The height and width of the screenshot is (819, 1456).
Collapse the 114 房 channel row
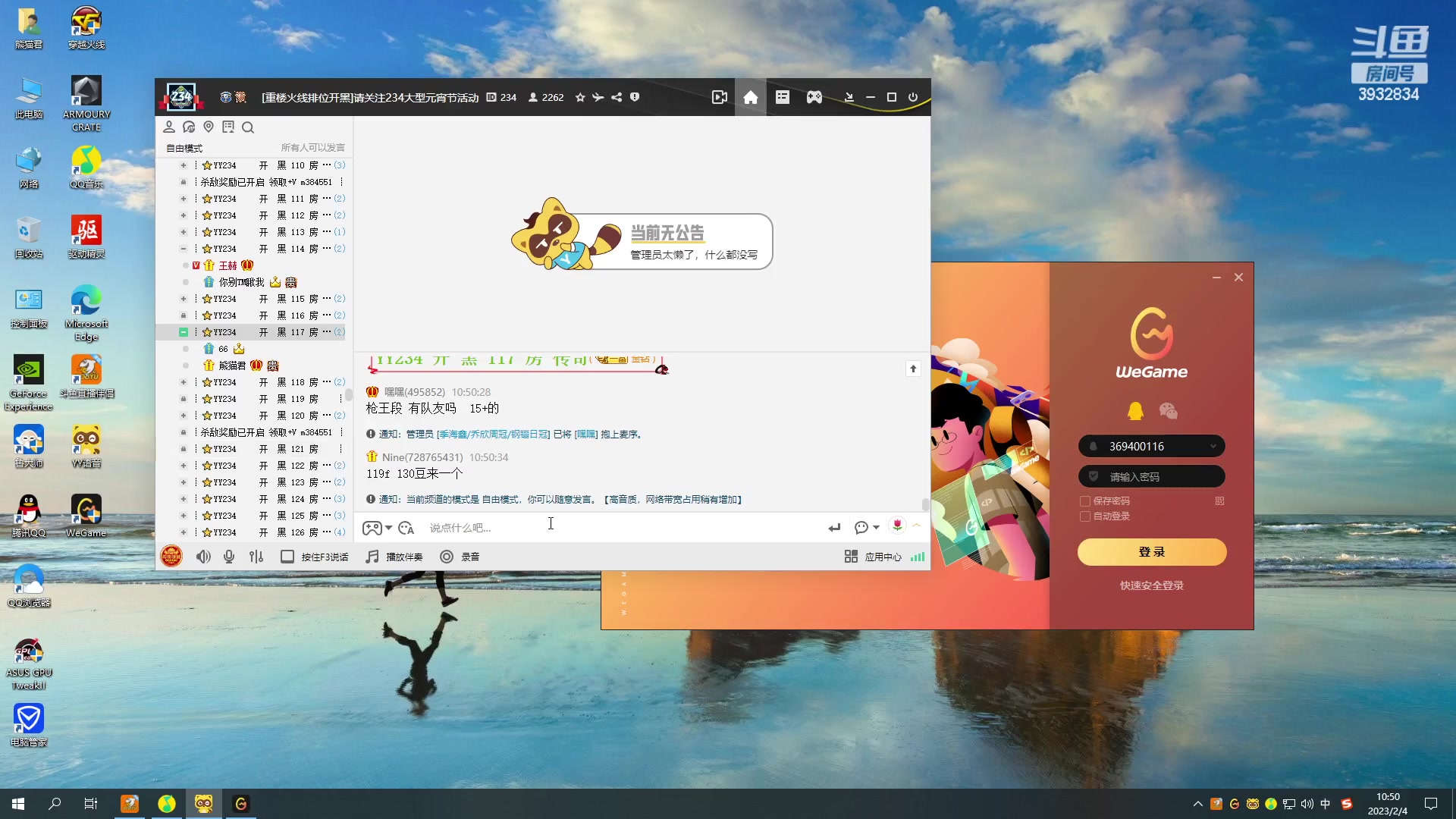click(x=183, y=249)
